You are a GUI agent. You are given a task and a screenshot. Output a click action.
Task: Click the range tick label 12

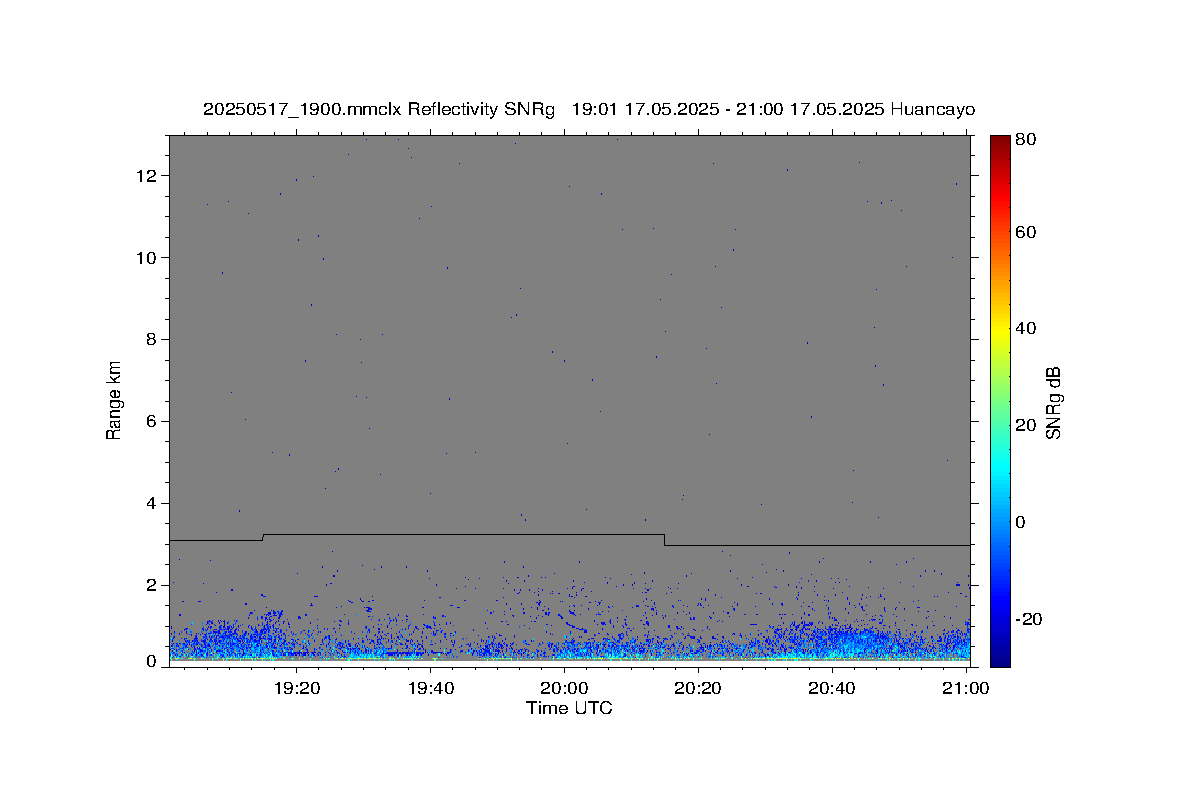(148, 176)
